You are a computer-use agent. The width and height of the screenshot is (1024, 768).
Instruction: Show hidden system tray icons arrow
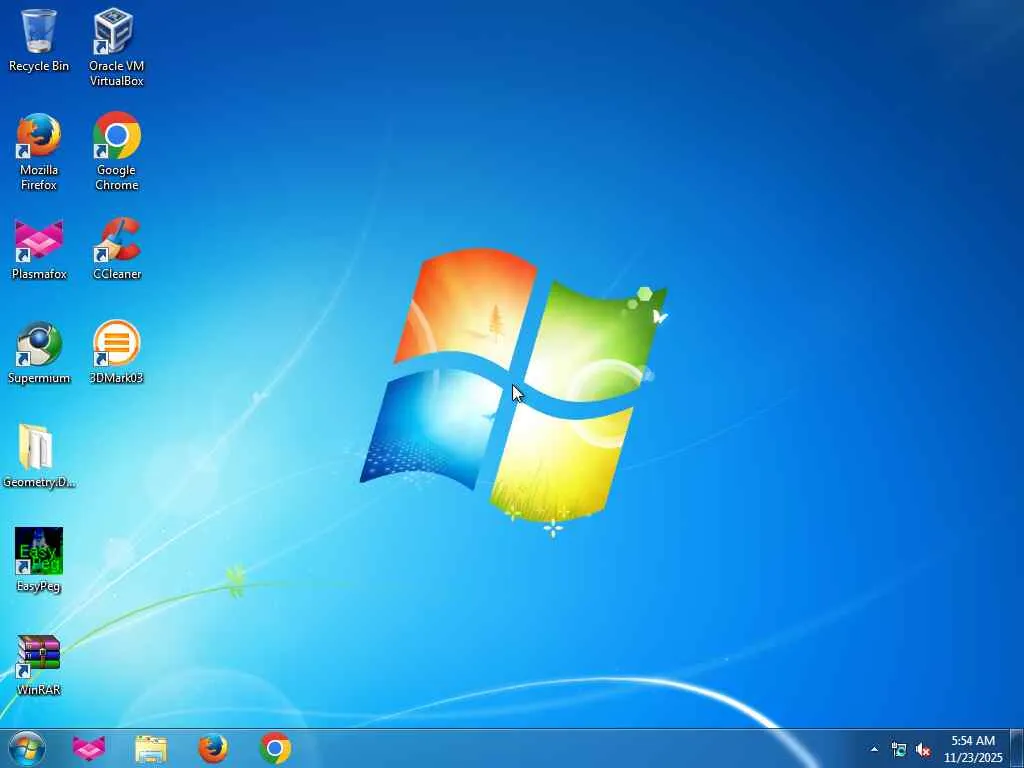874,749
